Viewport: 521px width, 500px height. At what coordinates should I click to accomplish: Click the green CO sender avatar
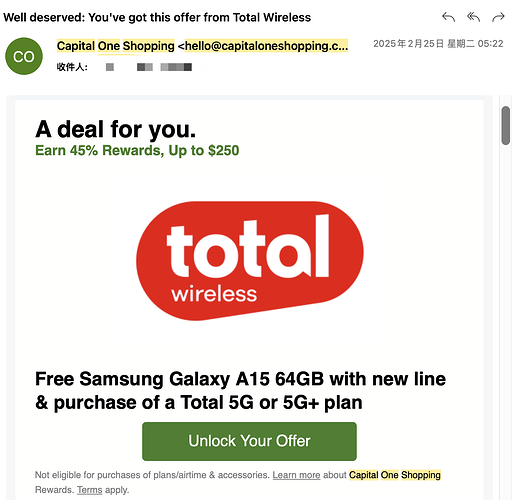(24, 56)
